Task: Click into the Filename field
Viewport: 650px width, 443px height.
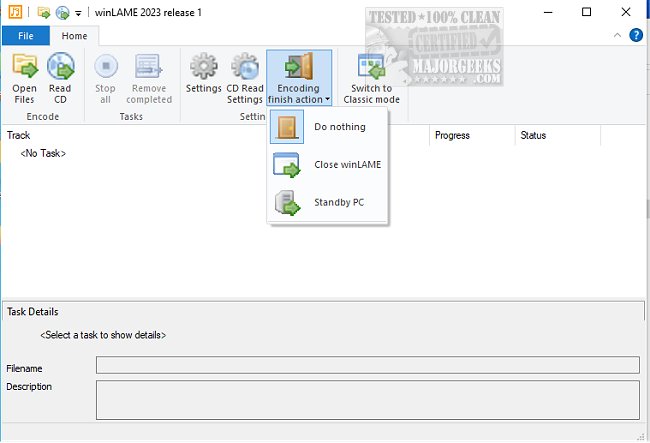Action: [368, 365]
